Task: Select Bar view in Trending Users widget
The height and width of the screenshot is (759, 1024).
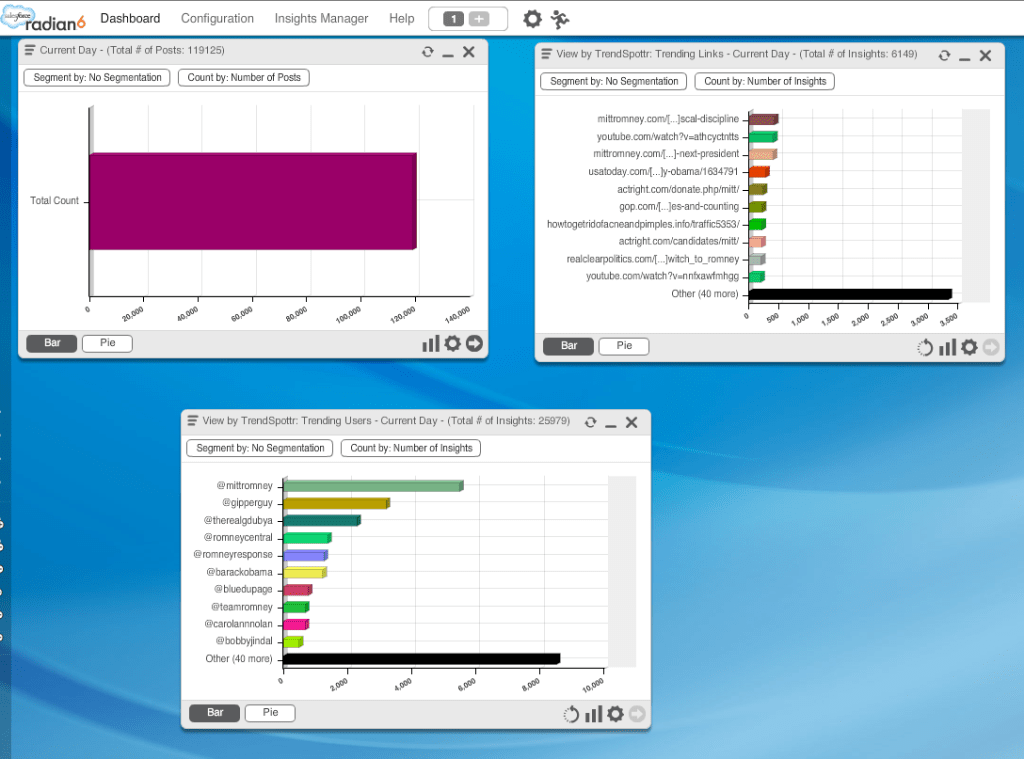Action: (215, 713)
